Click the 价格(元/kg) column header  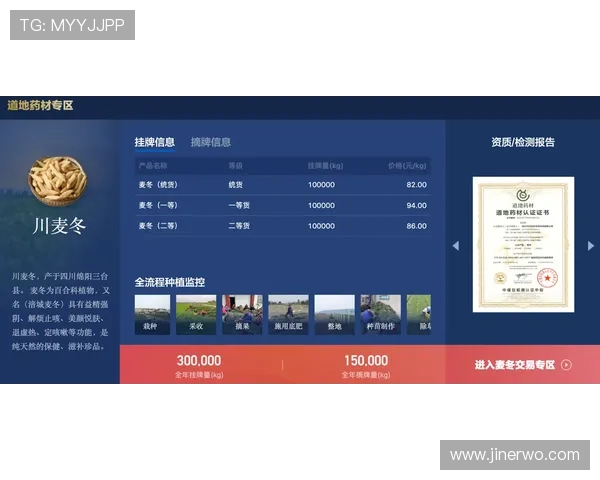tap(407, 166)
